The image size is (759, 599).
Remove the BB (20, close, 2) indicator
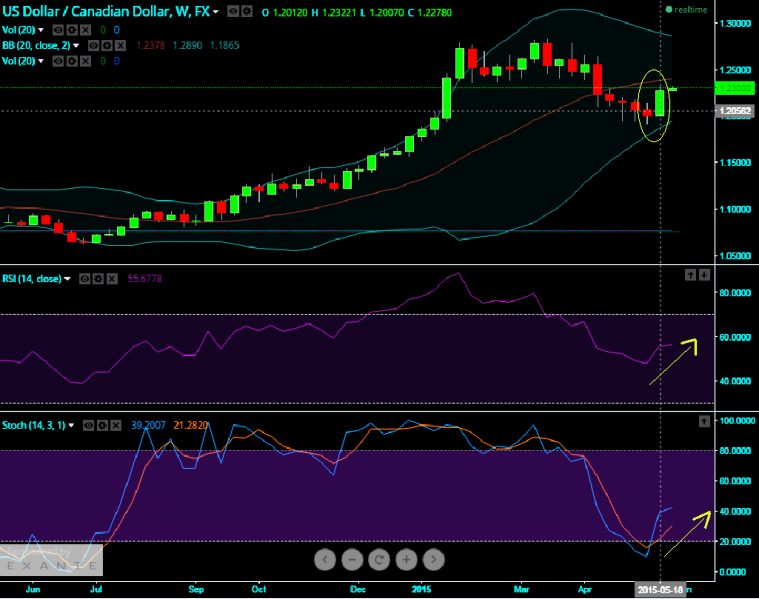click(121, 46)
